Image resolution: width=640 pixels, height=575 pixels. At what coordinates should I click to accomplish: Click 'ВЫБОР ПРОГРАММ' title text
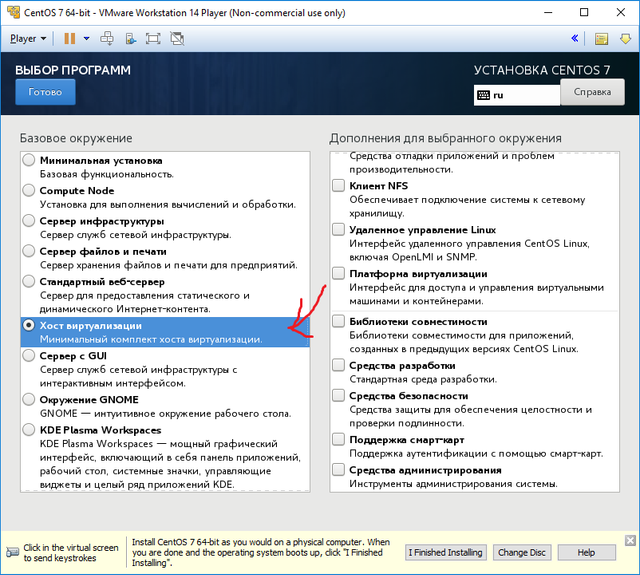(x=73, y=70)
